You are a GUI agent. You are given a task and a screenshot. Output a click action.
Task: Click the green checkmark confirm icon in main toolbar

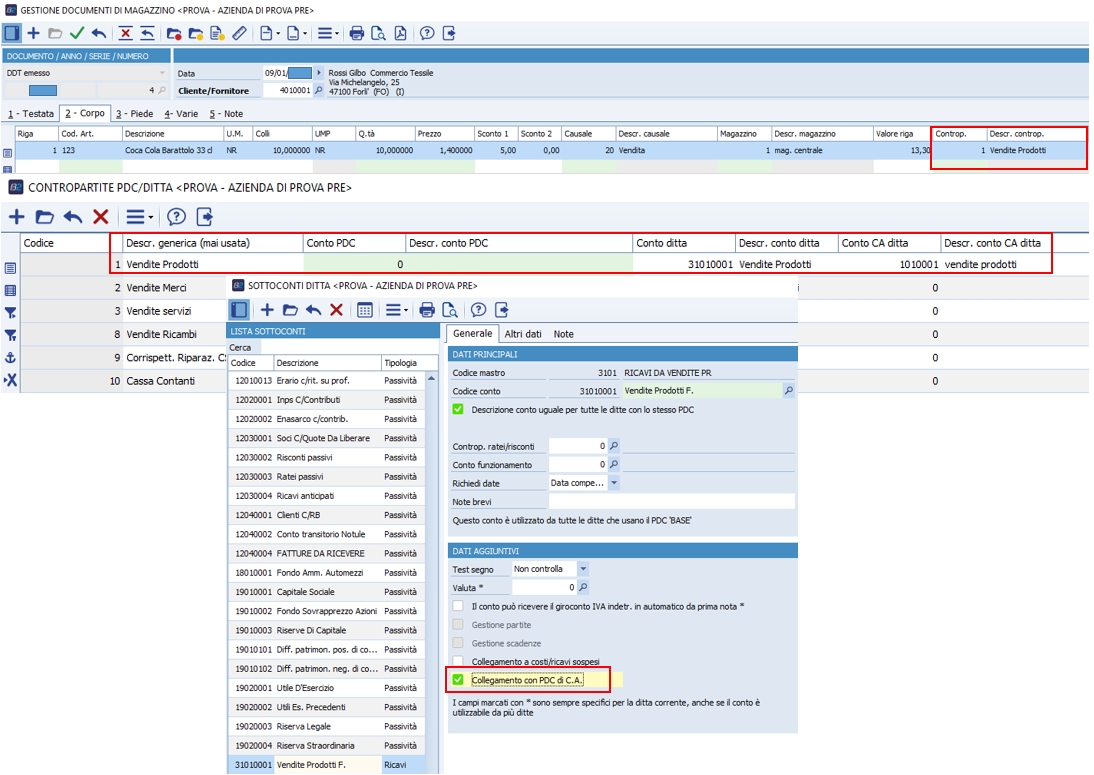click(77, 33)
